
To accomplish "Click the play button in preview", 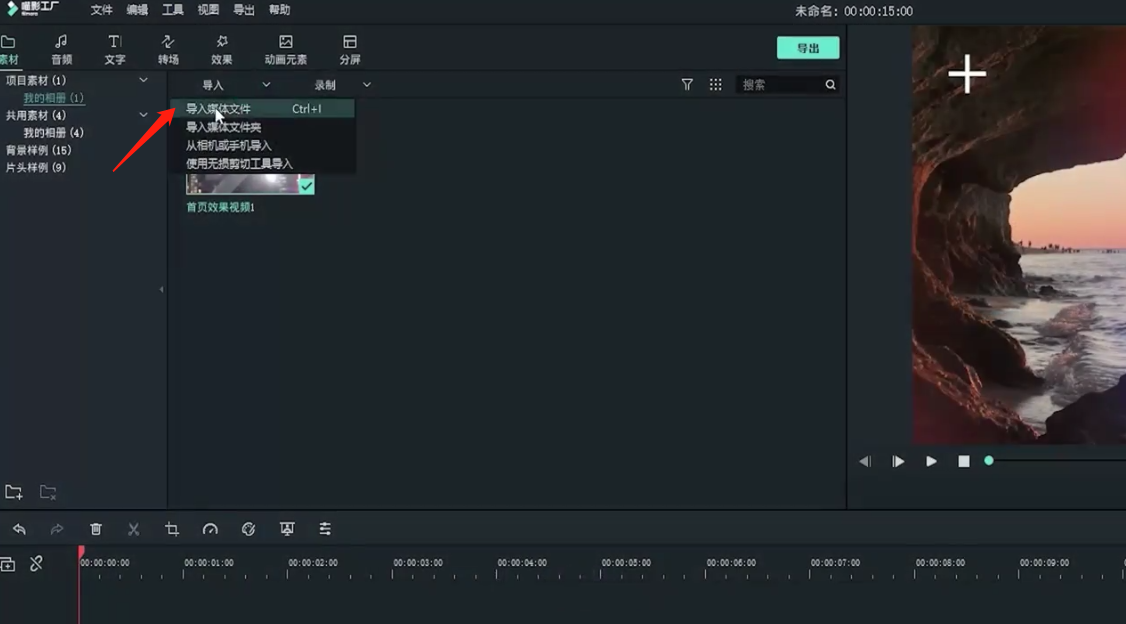I will click(931, 461).
